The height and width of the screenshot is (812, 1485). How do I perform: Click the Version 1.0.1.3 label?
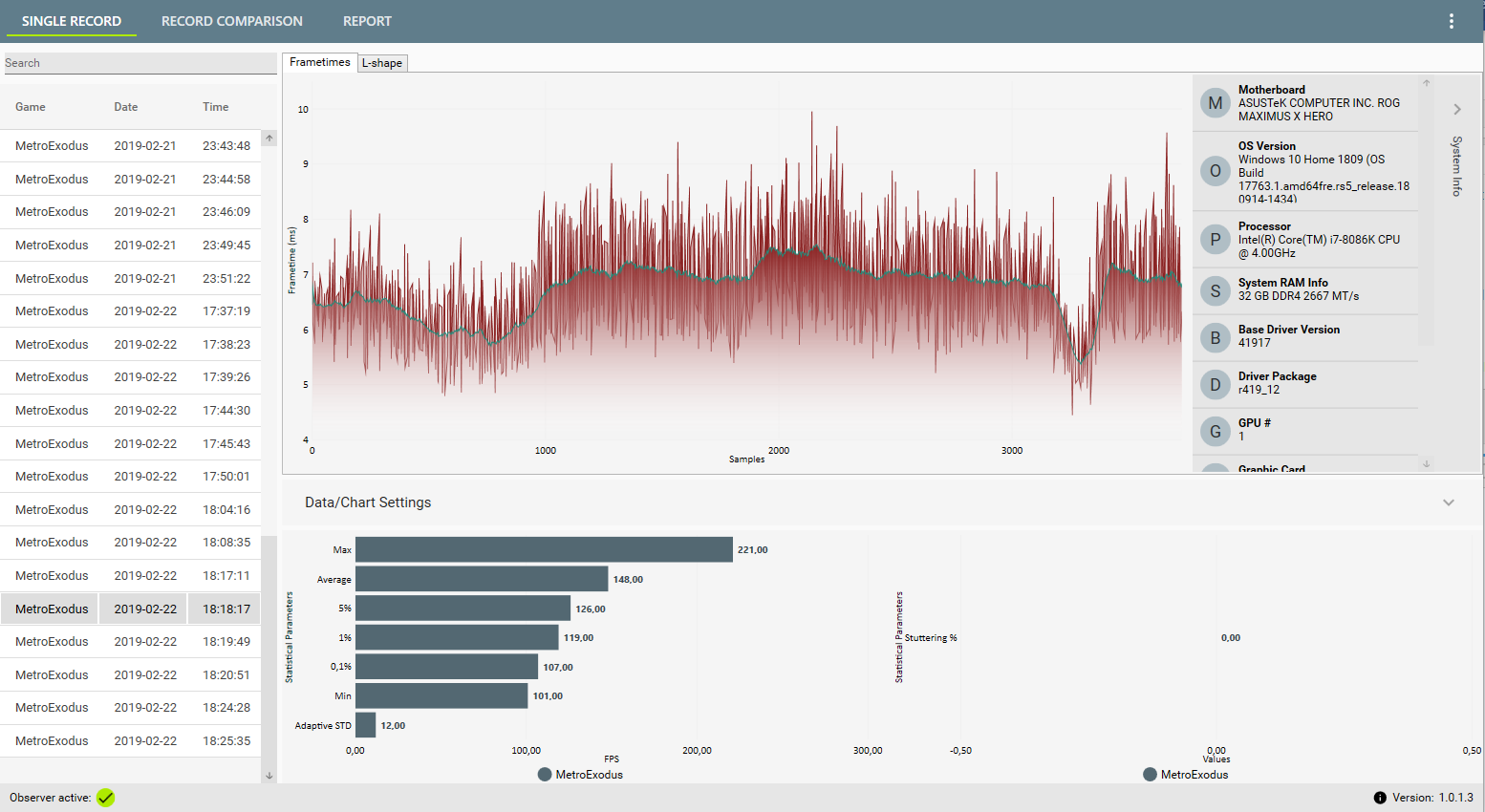(x=1432, y=798)
